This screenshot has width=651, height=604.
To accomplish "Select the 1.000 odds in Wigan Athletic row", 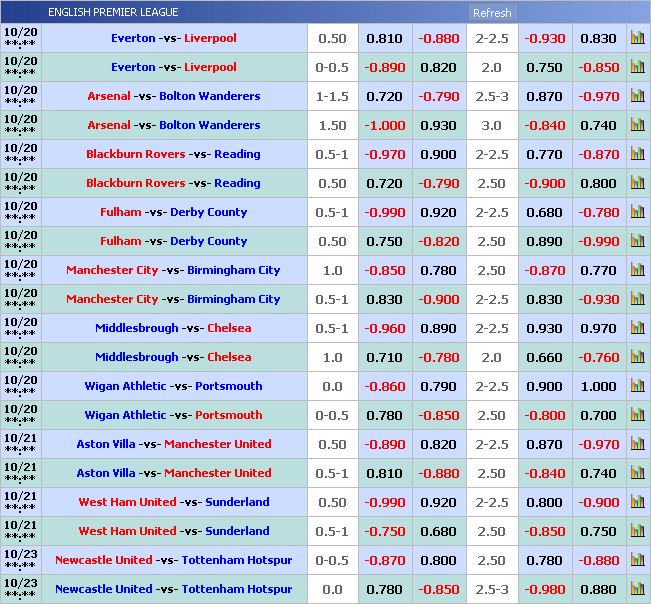I will (x=599, y=386).
